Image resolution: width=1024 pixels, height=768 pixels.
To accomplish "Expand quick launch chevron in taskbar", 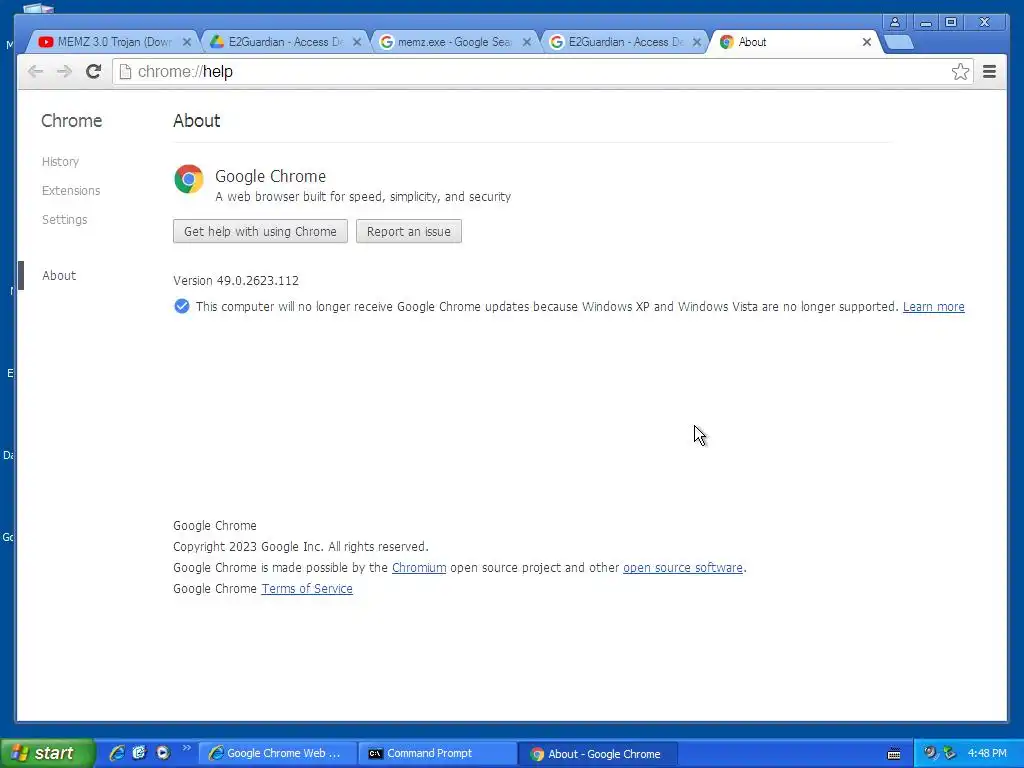I will pyautogui.click(x=187, y=748).
